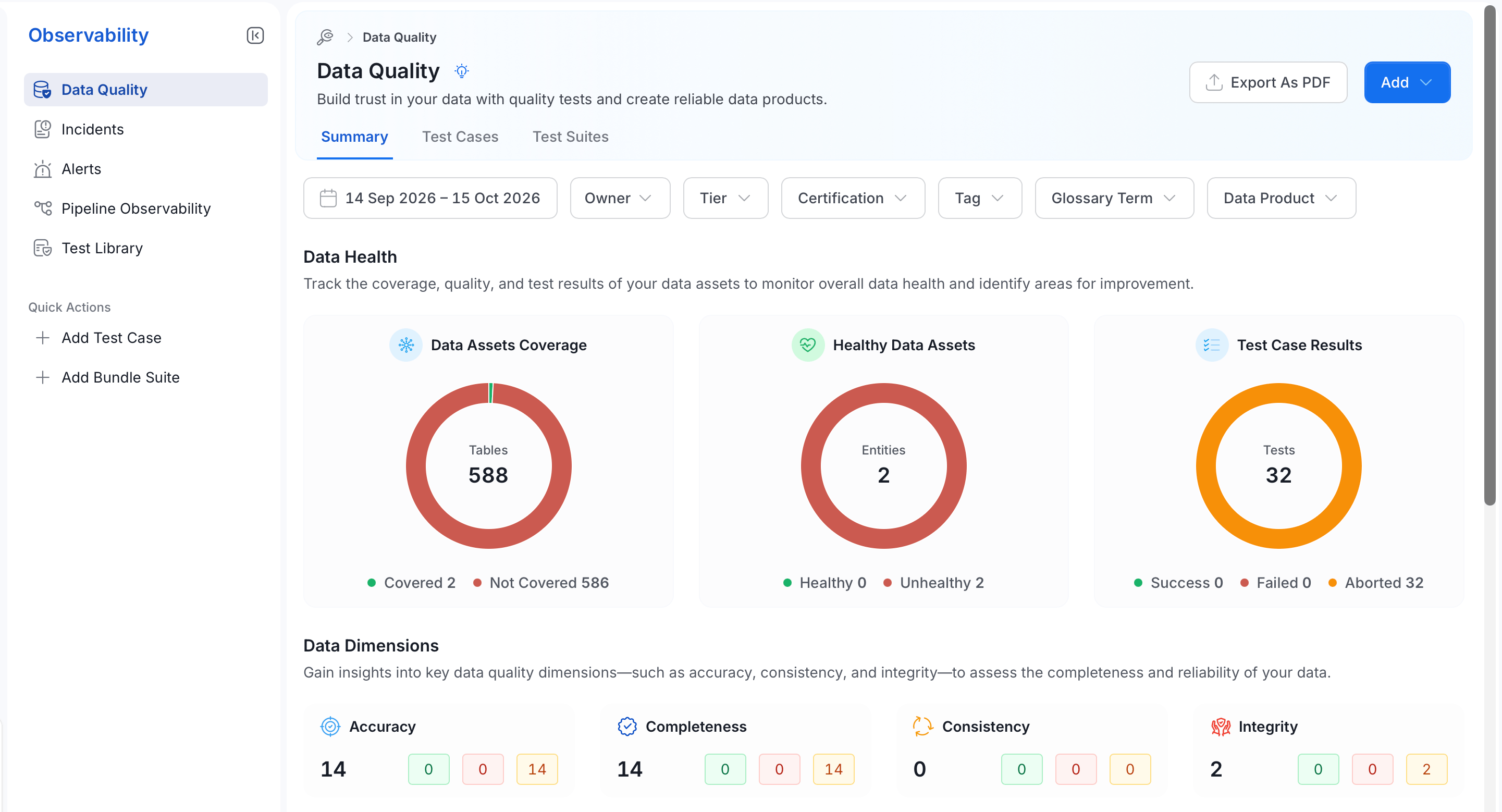The image size is (1502, 812).
Task: Switch to the Summary tab
Action: 354,137
